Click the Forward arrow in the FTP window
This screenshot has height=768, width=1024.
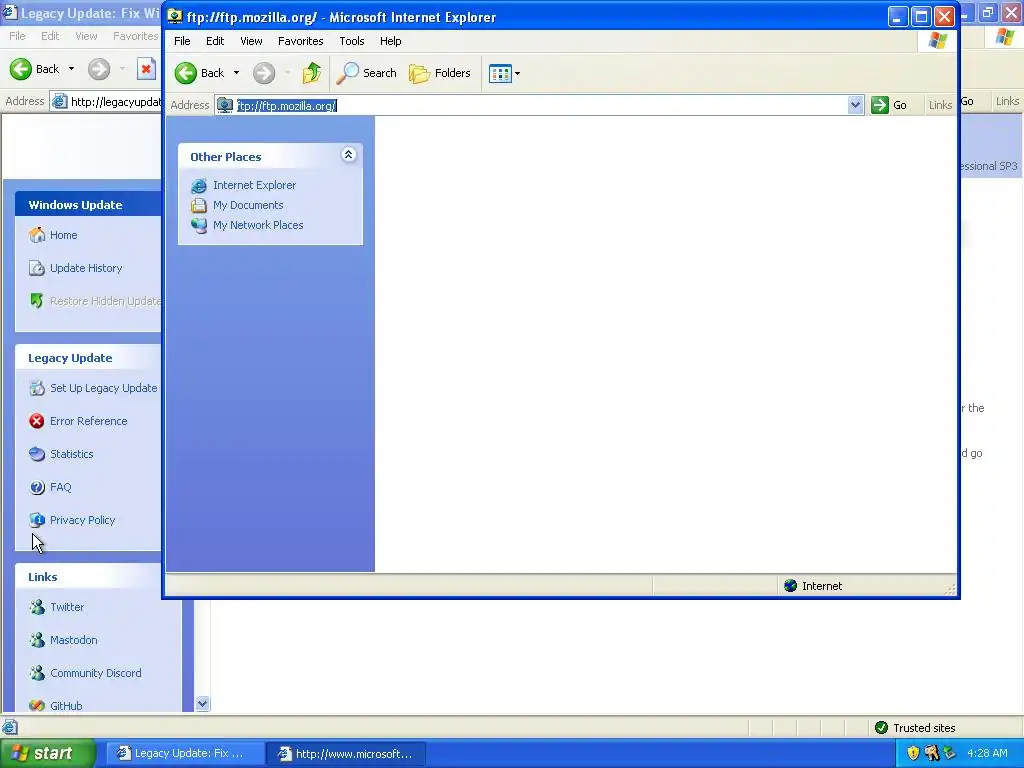[264, 73]
